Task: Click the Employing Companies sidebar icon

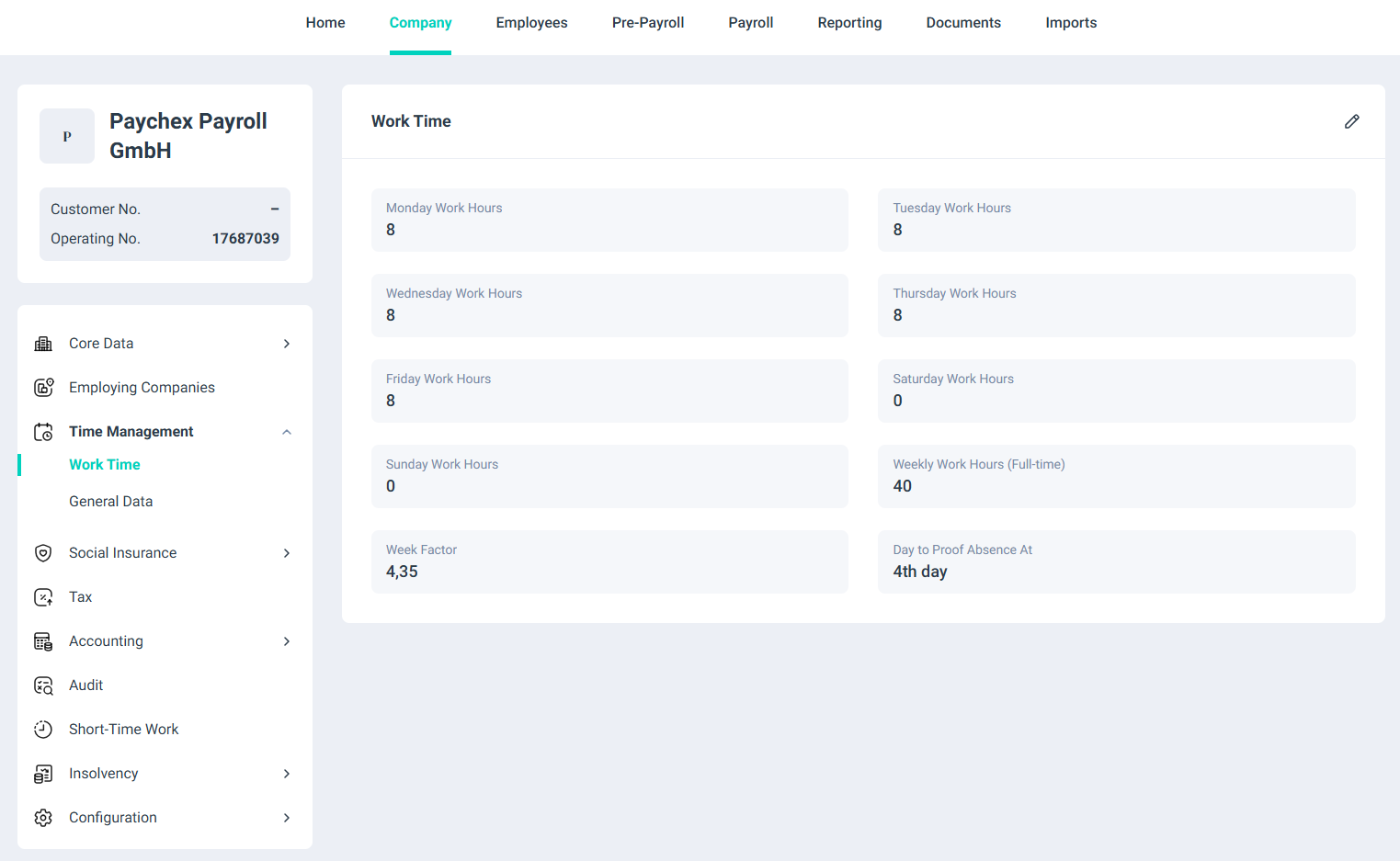Action: coord(43,388)
